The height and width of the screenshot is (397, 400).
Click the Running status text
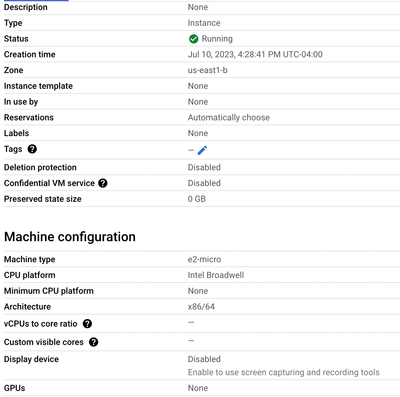[217, 39]
